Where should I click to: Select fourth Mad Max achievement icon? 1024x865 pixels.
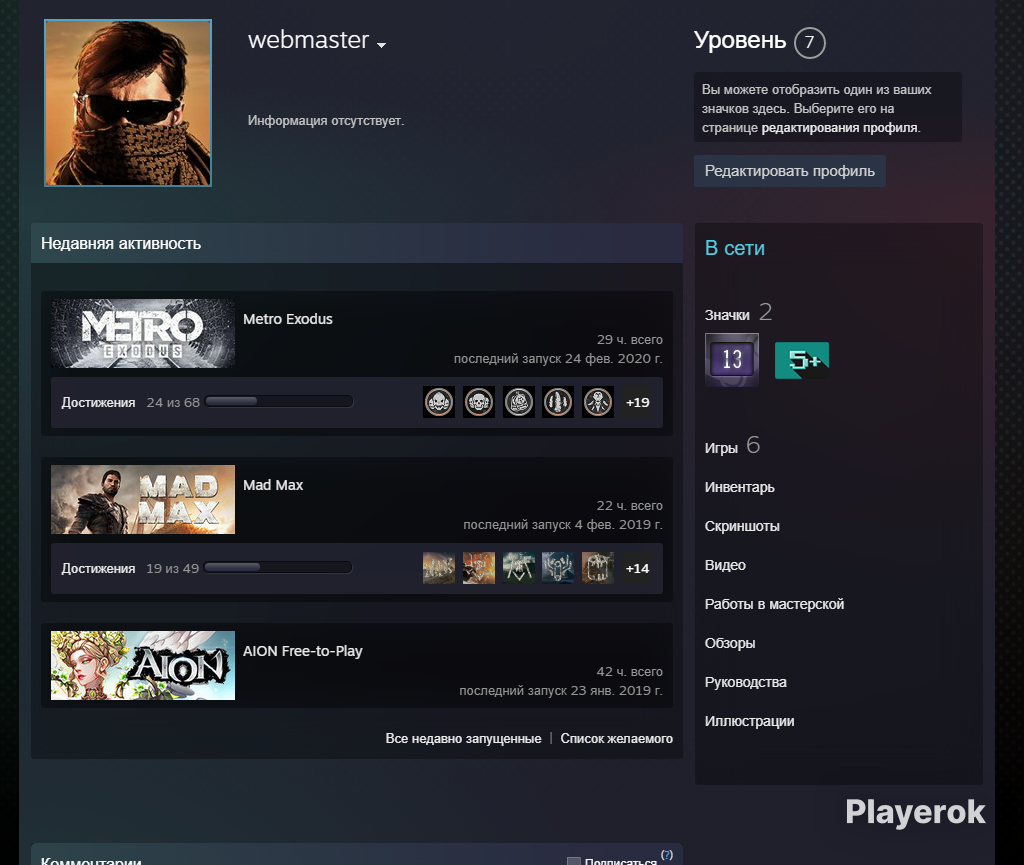(558, 568)
